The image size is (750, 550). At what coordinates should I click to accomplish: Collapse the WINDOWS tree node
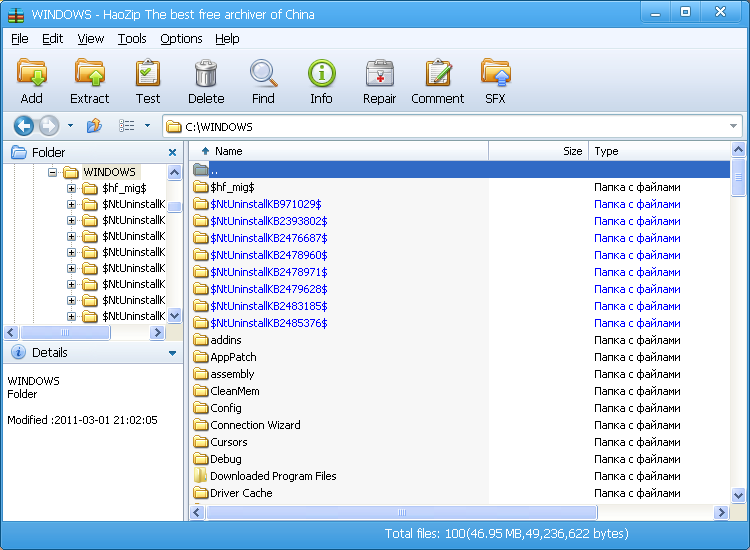[53, 172]
